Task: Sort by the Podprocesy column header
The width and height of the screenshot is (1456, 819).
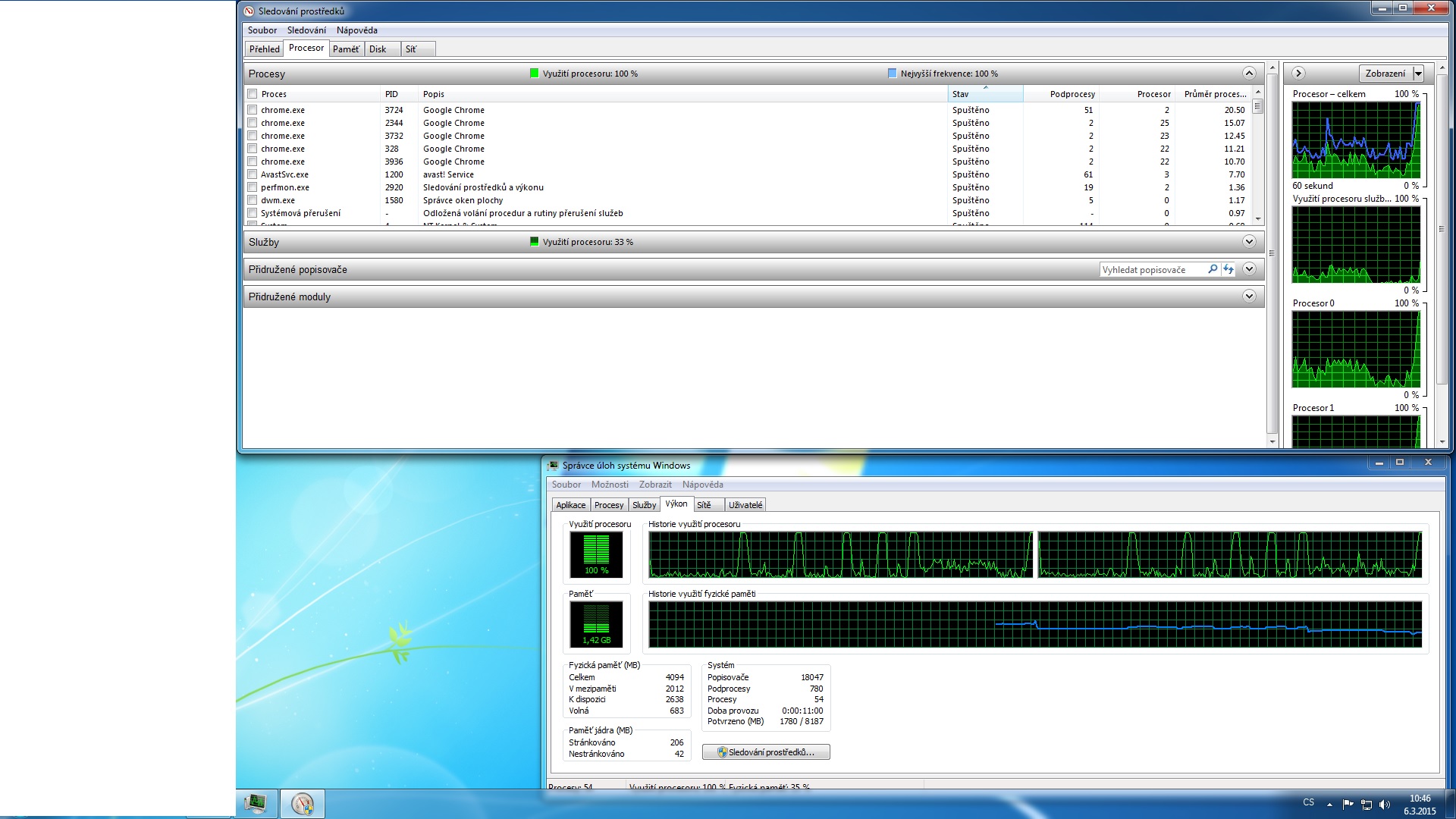Action: (1061, 94)
